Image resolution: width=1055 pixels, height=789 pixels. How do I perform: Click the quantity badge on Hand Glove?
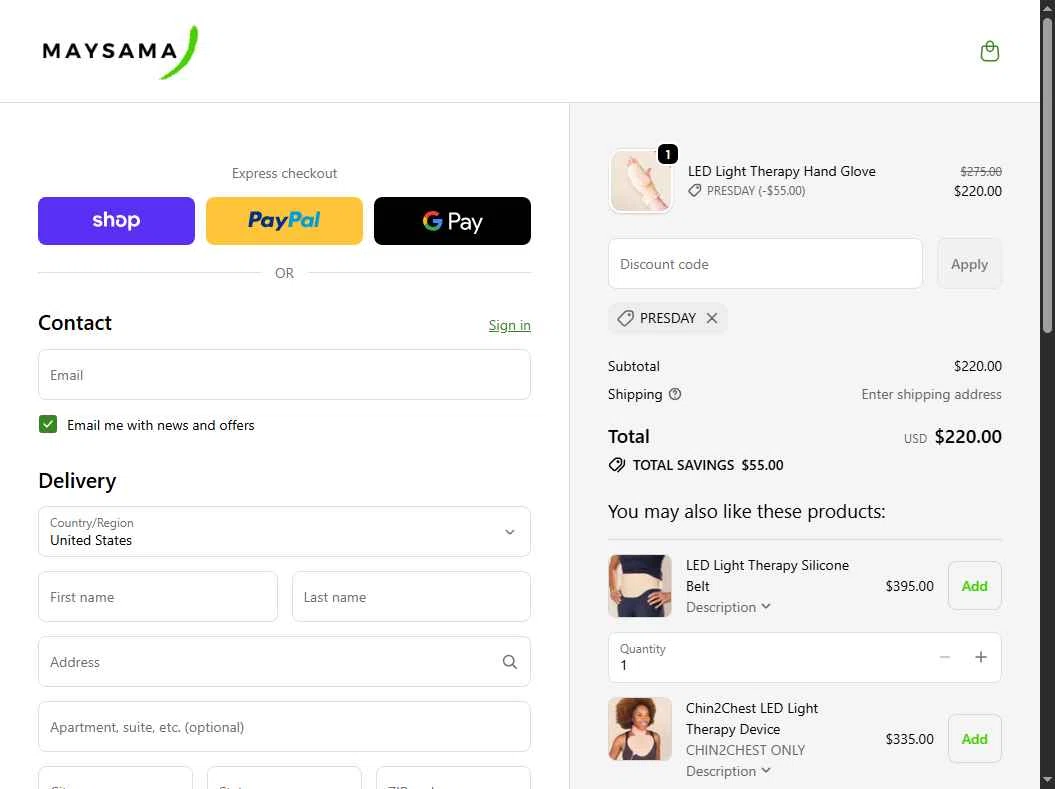(x=667, y=154)
